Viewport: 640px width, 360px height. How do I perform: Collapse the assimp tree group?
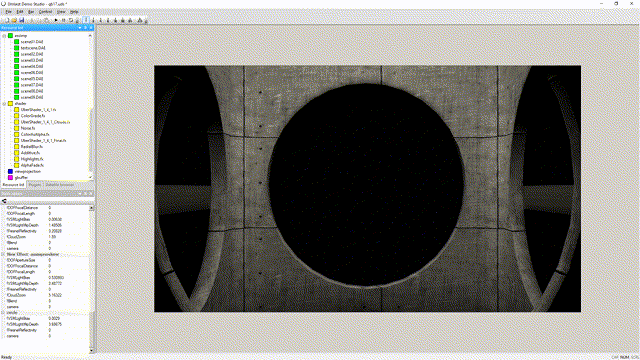4,36
